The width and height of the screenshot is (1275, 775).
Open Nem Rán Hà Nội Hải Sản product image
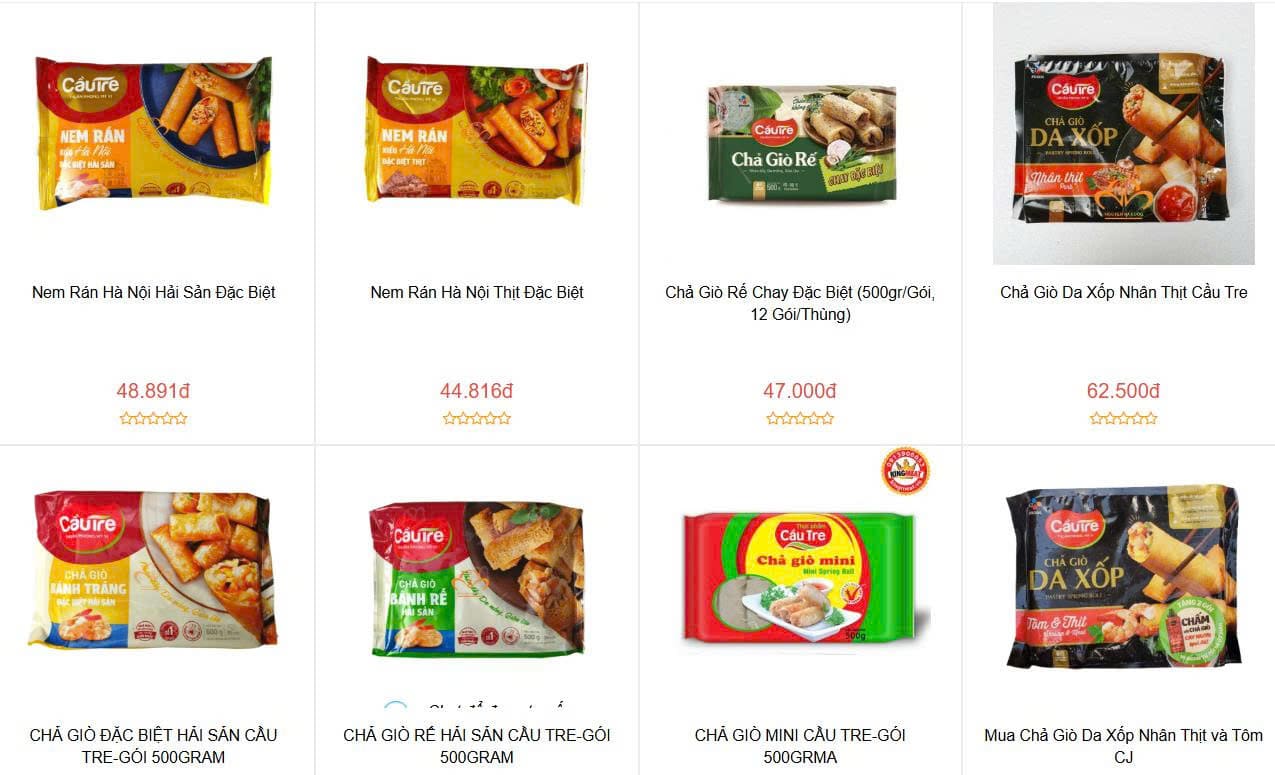(x=153, y=133)
